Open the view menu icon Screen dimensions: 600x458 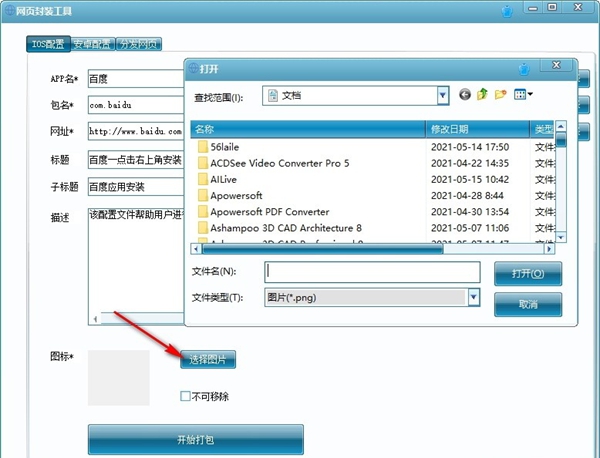click(520, 94)
